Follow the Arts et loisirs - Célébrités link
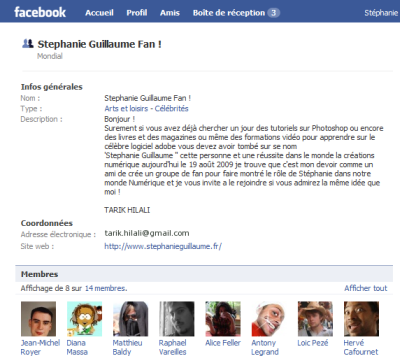 146,108
